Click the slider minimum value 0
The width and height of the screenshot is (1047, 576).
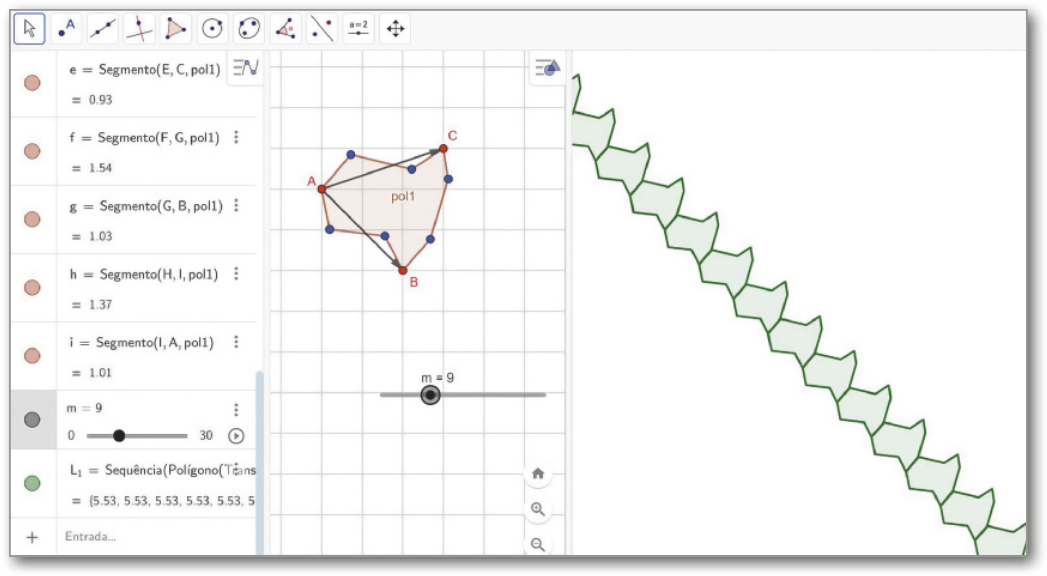(x=71, y=436)
